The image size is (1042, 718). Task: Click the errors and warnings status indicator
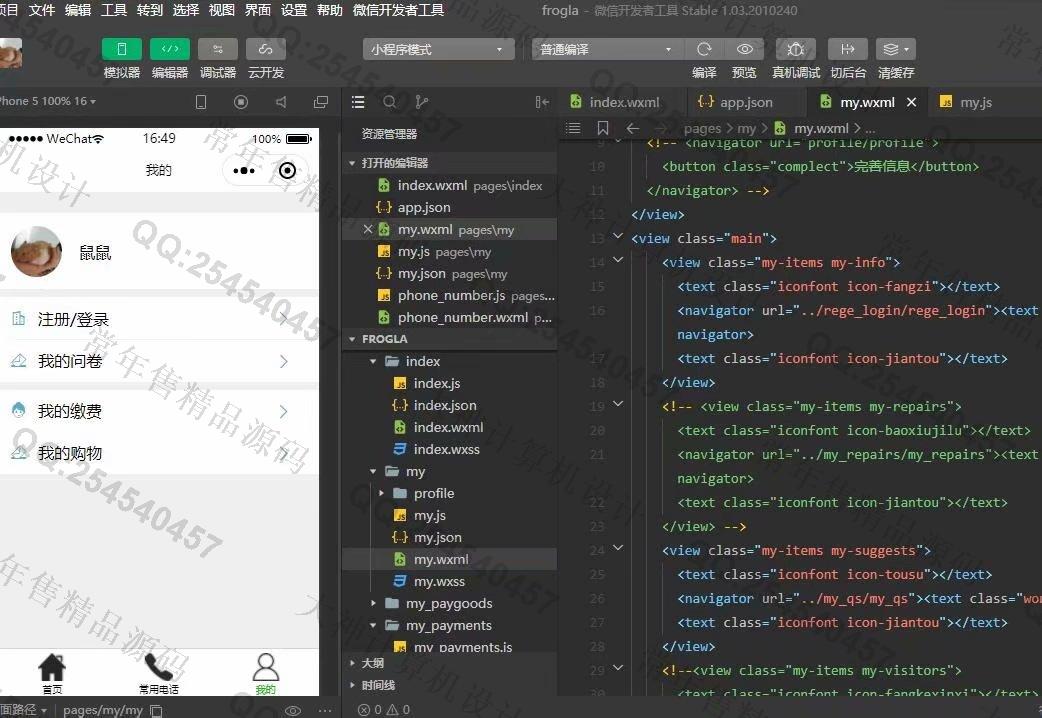pyautogui.click(x=384, y=710)
